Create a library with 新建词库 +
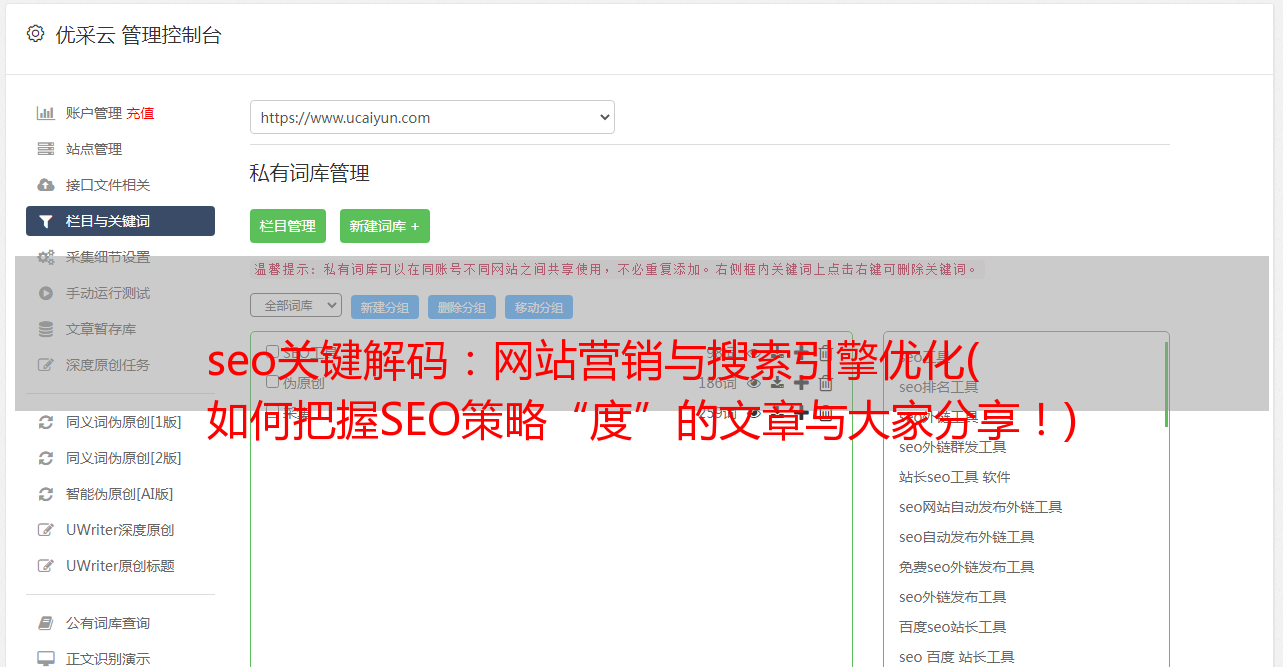This screenshot has width=1283, height=667. (x=385, y=226)
